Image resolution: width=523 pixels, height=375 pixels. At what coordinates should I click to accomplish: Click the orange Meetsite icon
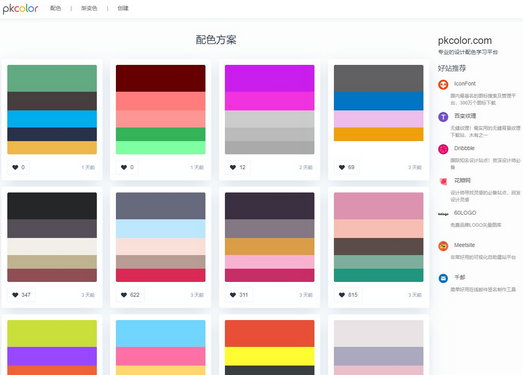(x=443, y=246)
